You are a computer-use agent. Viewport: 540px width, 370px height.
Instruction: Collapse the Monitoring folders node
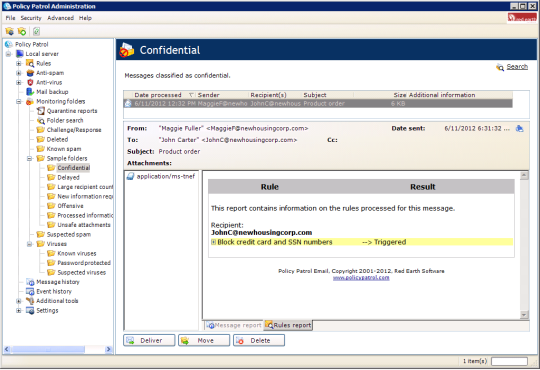[x=19, y=102]
